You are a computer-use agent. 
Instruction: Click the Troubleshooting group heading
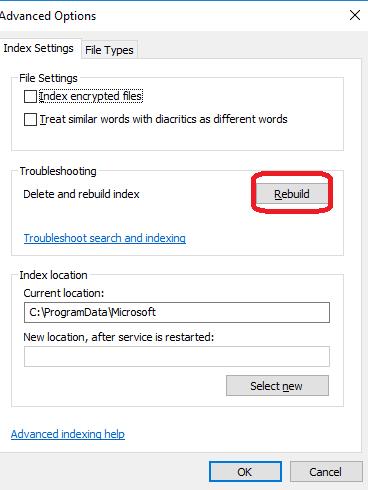click(58, 171)
